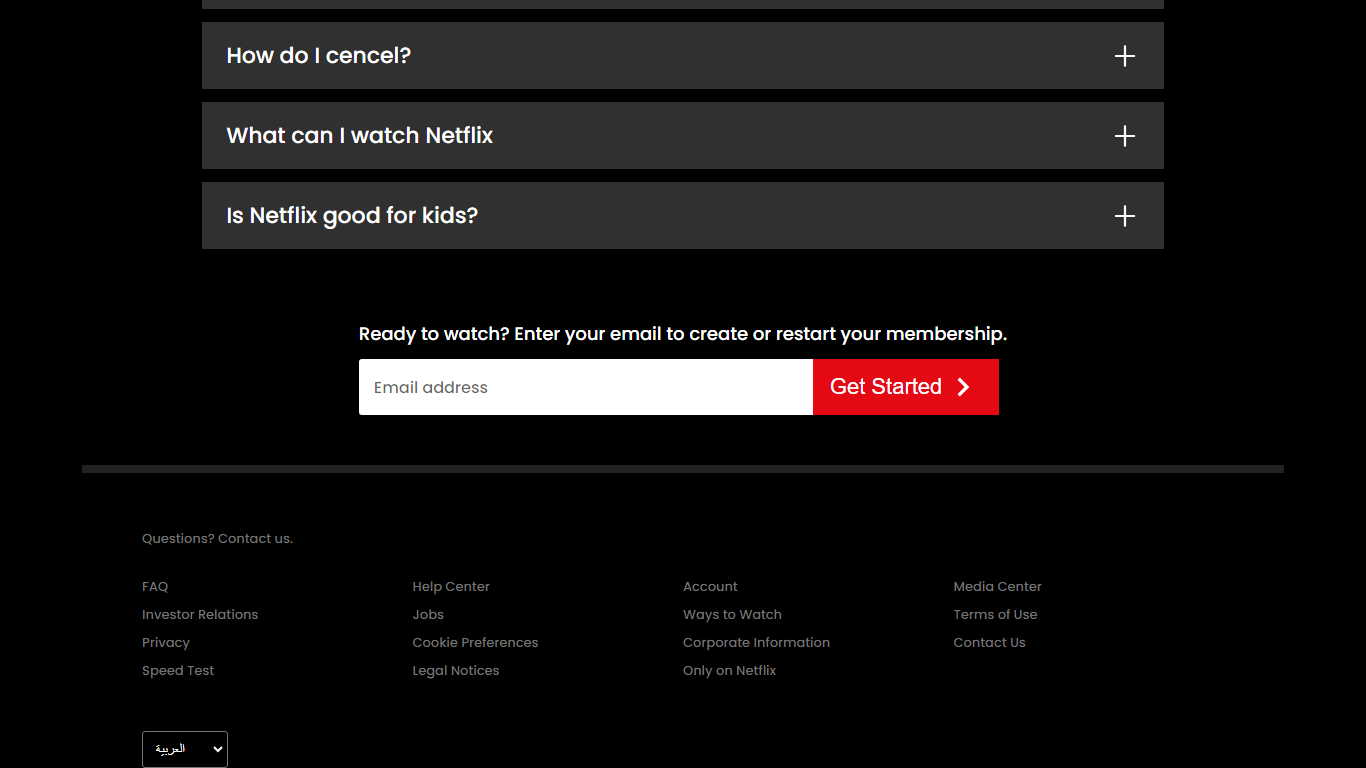Click plus icon for "Is Netflix good for kids?"
This screenshot has width=1366, height=768.
pyautogui.click(x=1125, y=216)
